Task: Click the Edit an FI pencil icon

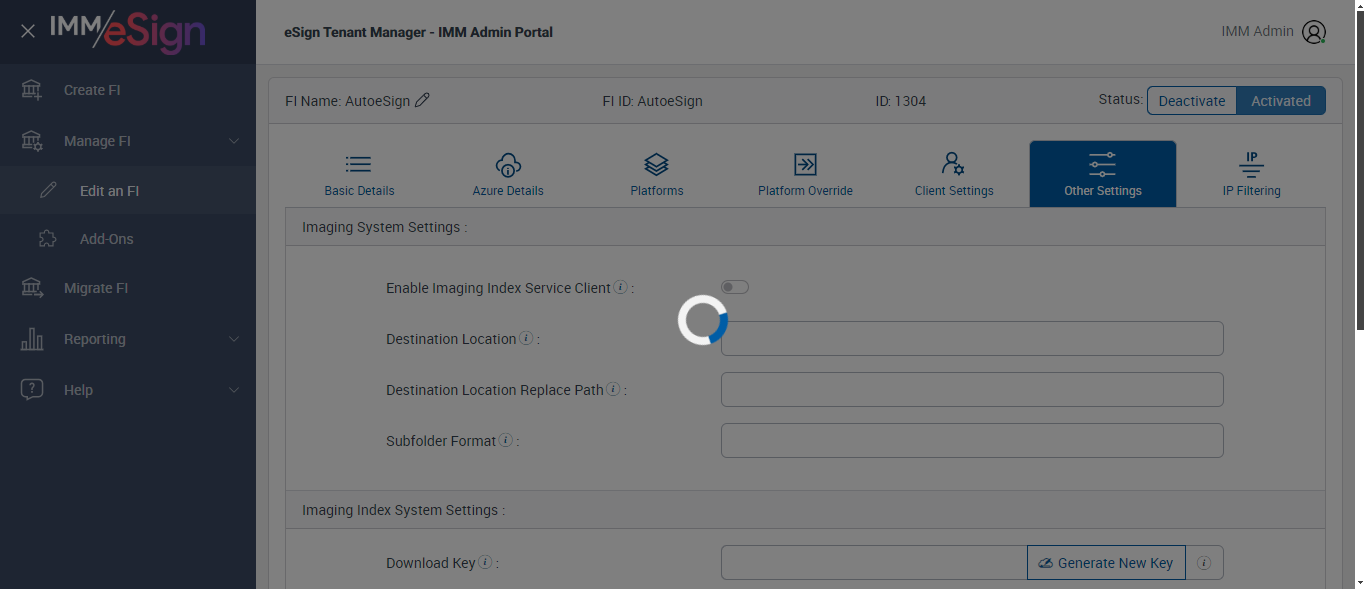Action: 48,190
